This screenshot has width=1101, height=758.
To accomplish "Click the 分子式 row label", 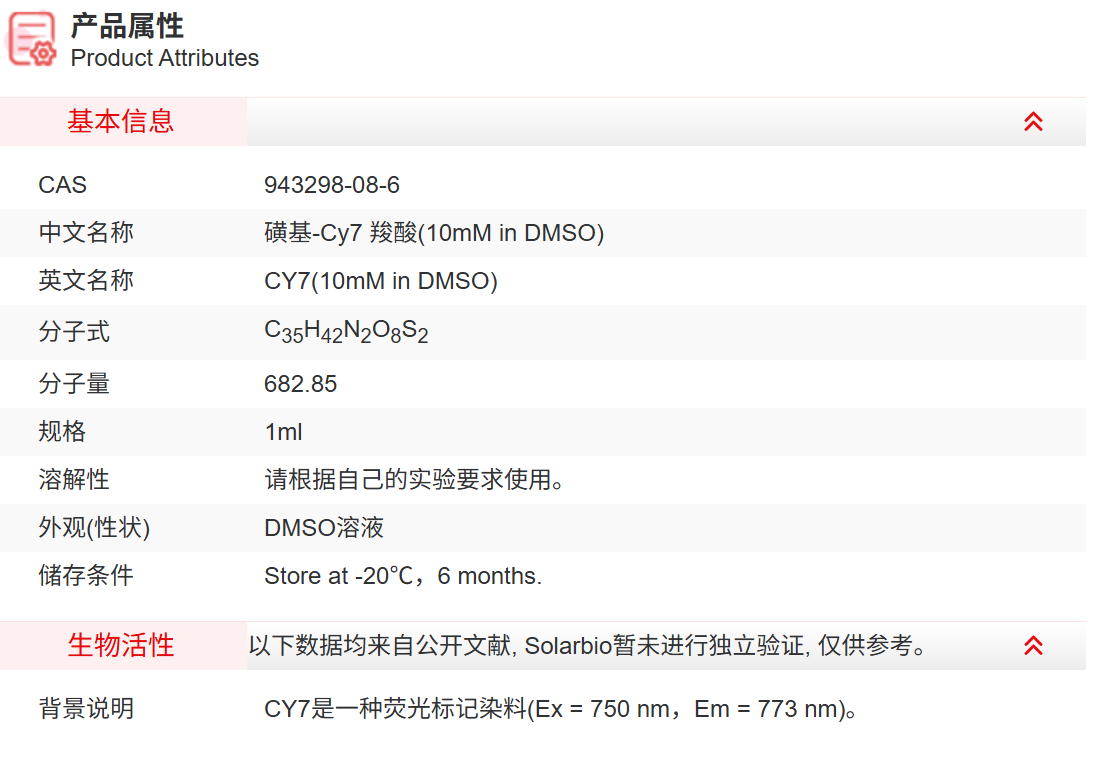I will pyautogui.click(x=74, y=331).
